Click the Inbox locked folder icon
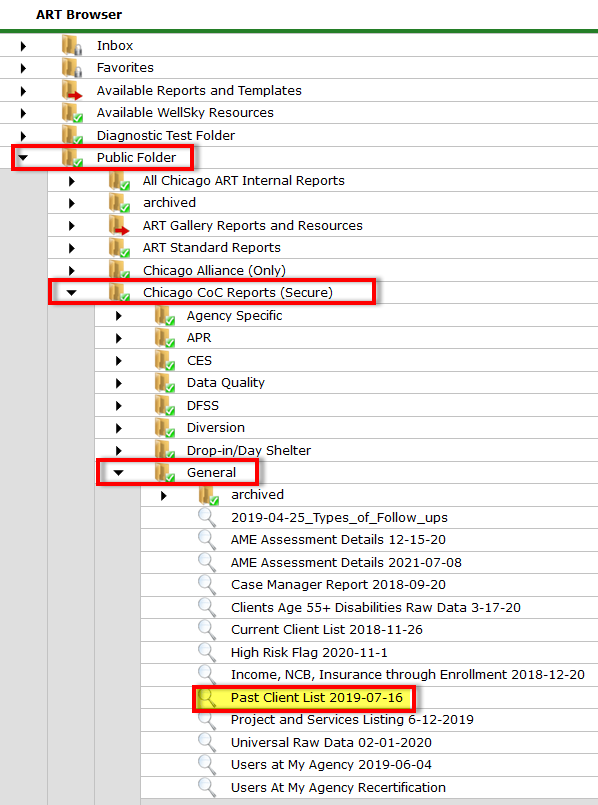 point(72,45)
